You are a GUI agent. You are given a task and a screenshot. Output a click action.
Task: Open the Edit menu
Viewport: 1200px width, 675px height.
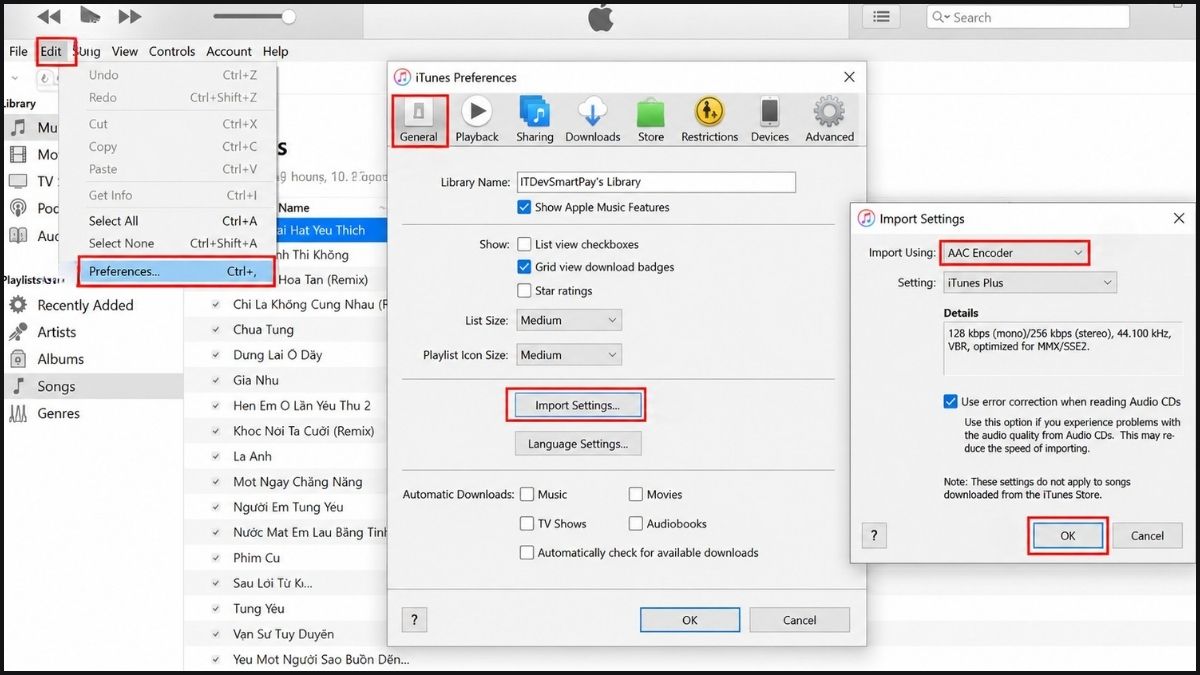coord(51,51)
